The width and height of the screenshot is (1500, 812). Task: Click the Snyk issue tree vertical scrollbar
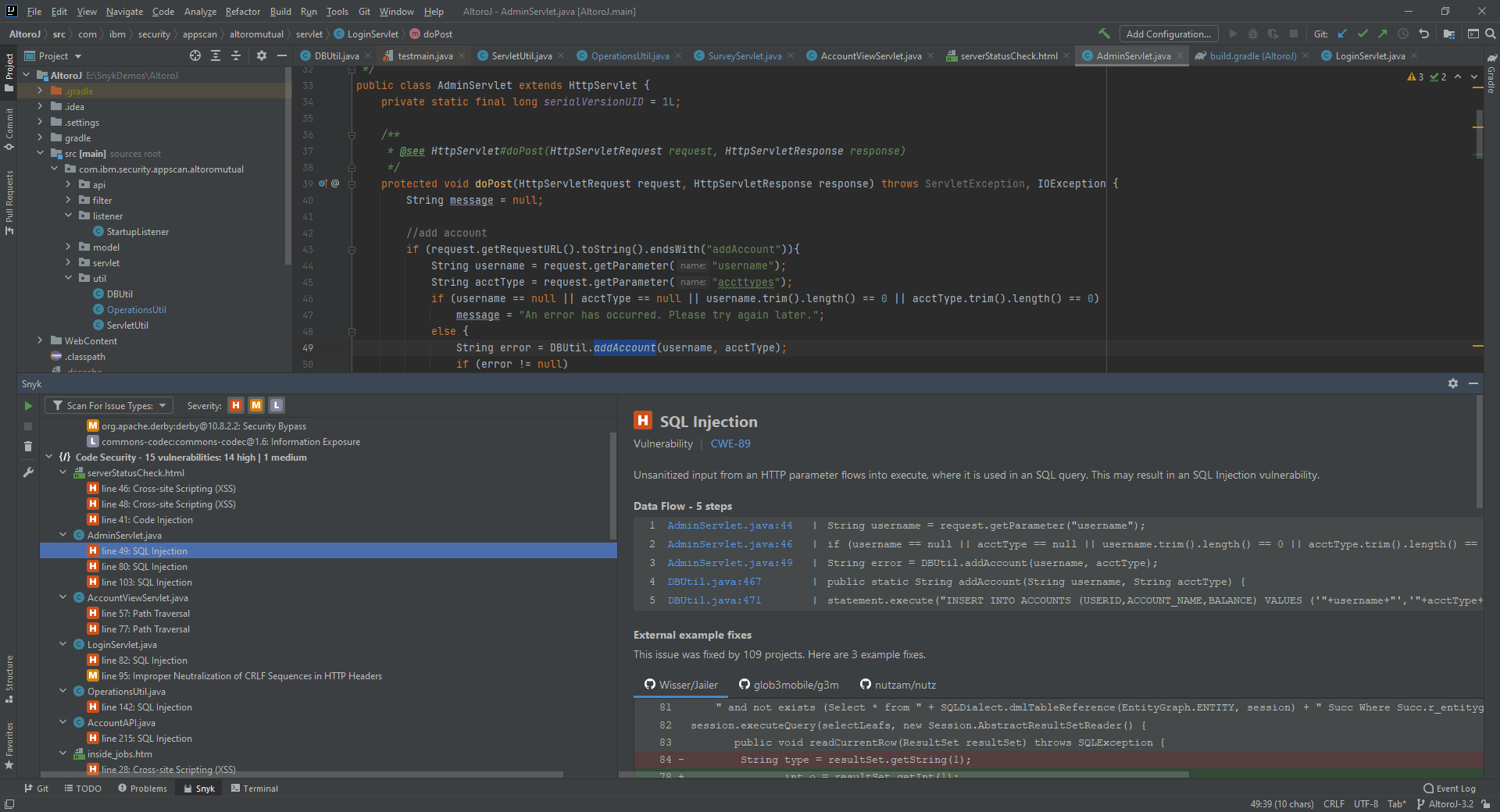[x=612, y=487]
